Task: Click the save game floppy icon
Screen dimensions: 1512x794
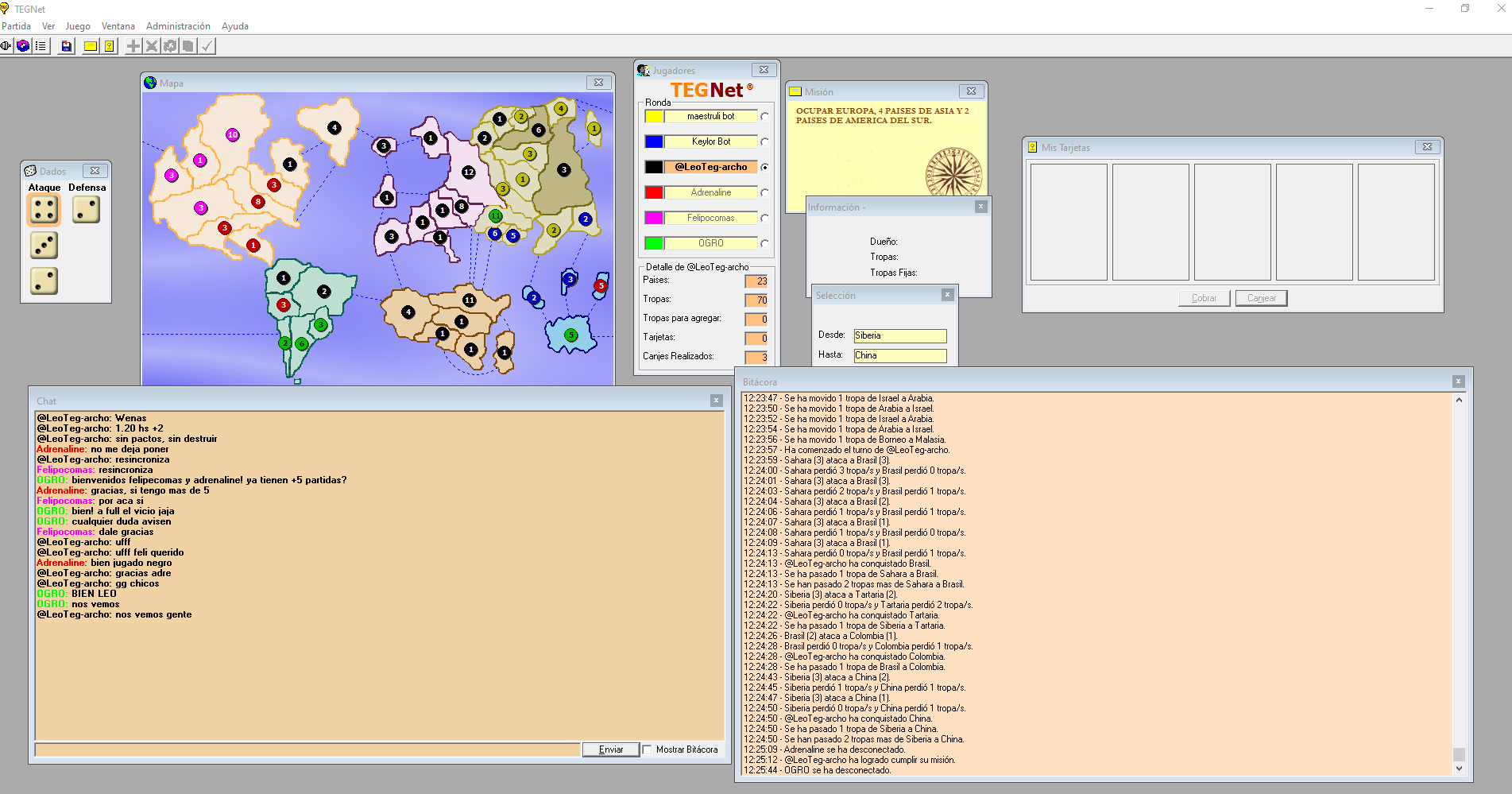Action: point(67,46)
